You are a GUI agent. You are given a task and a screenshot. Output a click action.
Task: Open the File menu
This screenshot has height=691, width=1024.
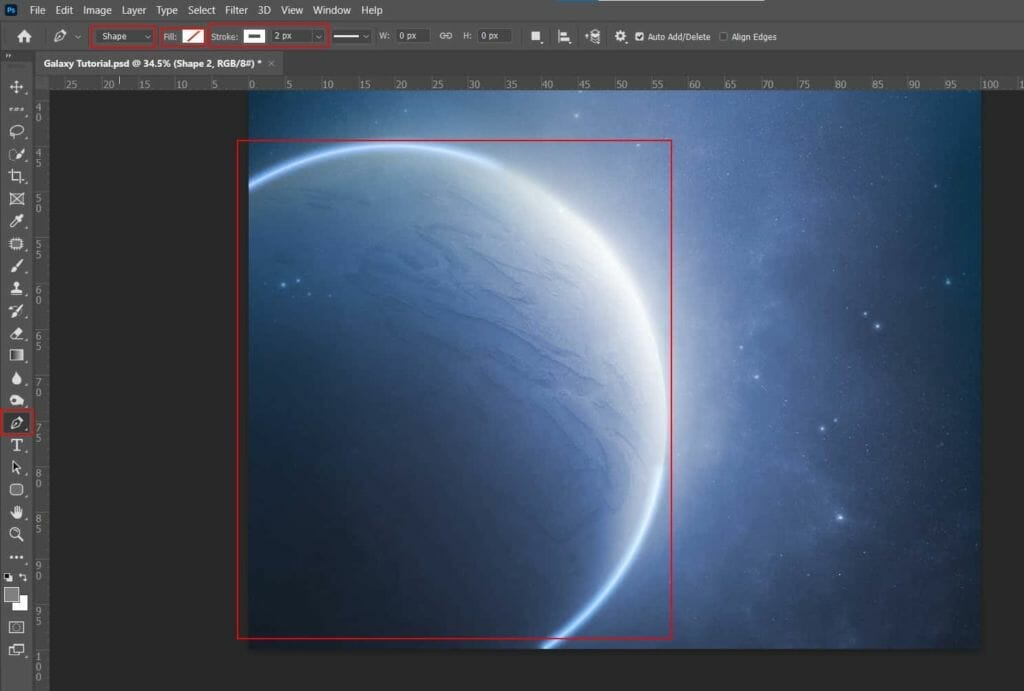[x=37, y=10]
